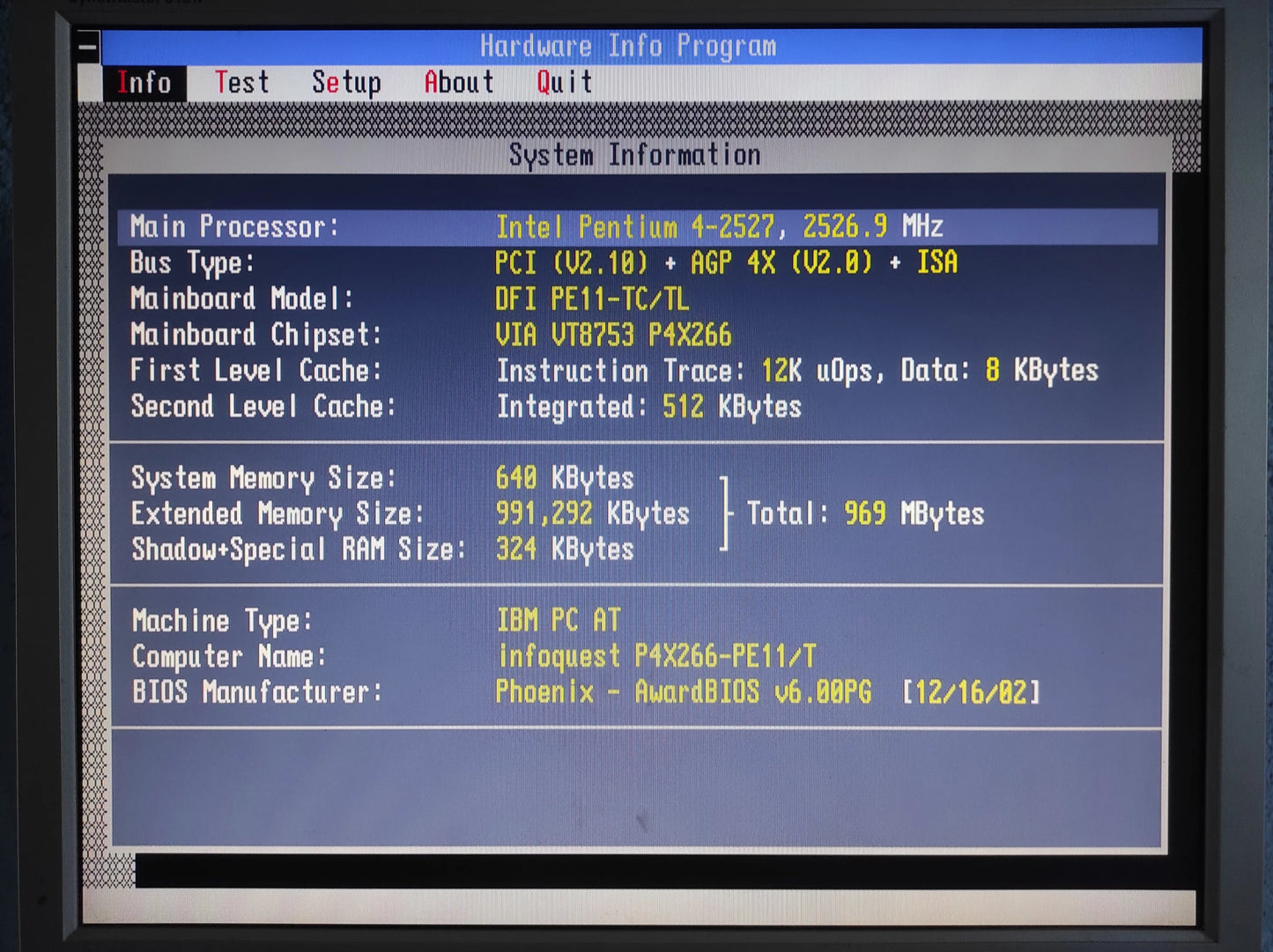Open the About menu

click(x=459, y=83)
